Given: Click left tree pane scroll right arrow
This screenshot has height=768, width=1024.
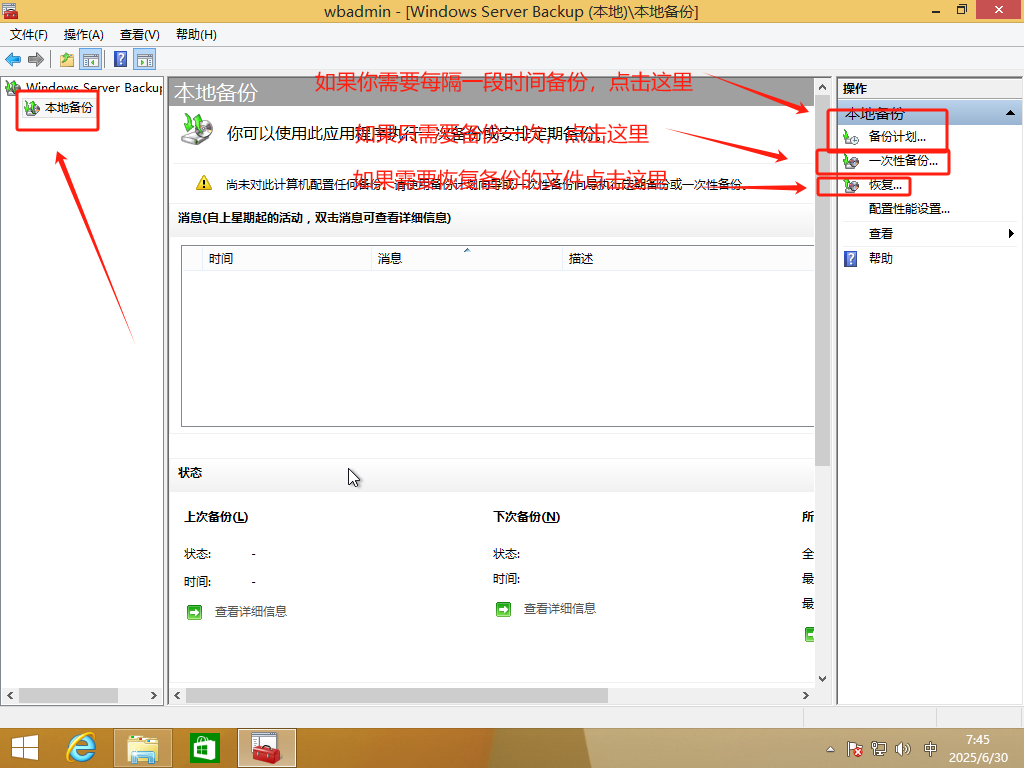Looking at the screenshot, I should pos(153,696).
